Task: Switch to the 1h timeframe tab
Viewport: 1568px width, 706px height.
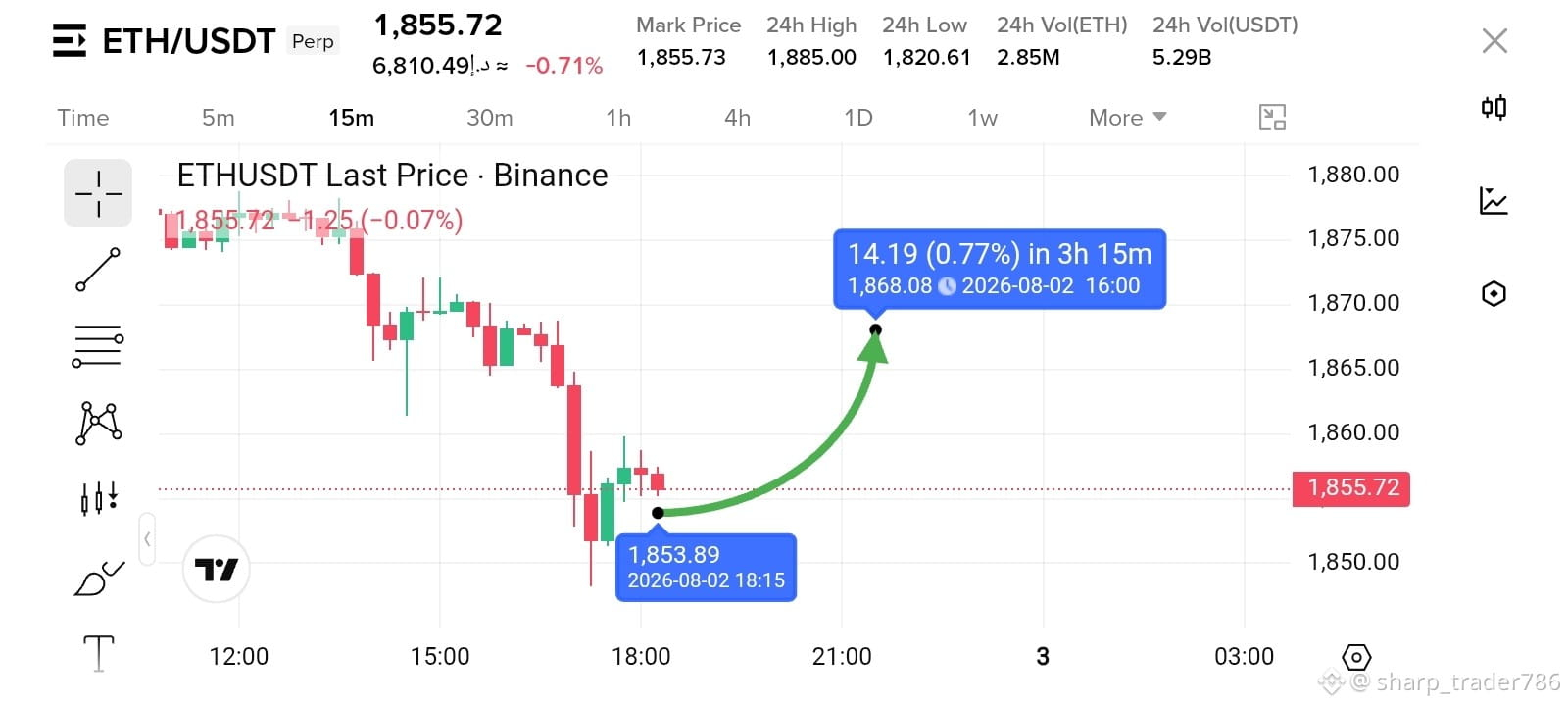Action: [618, 118]
